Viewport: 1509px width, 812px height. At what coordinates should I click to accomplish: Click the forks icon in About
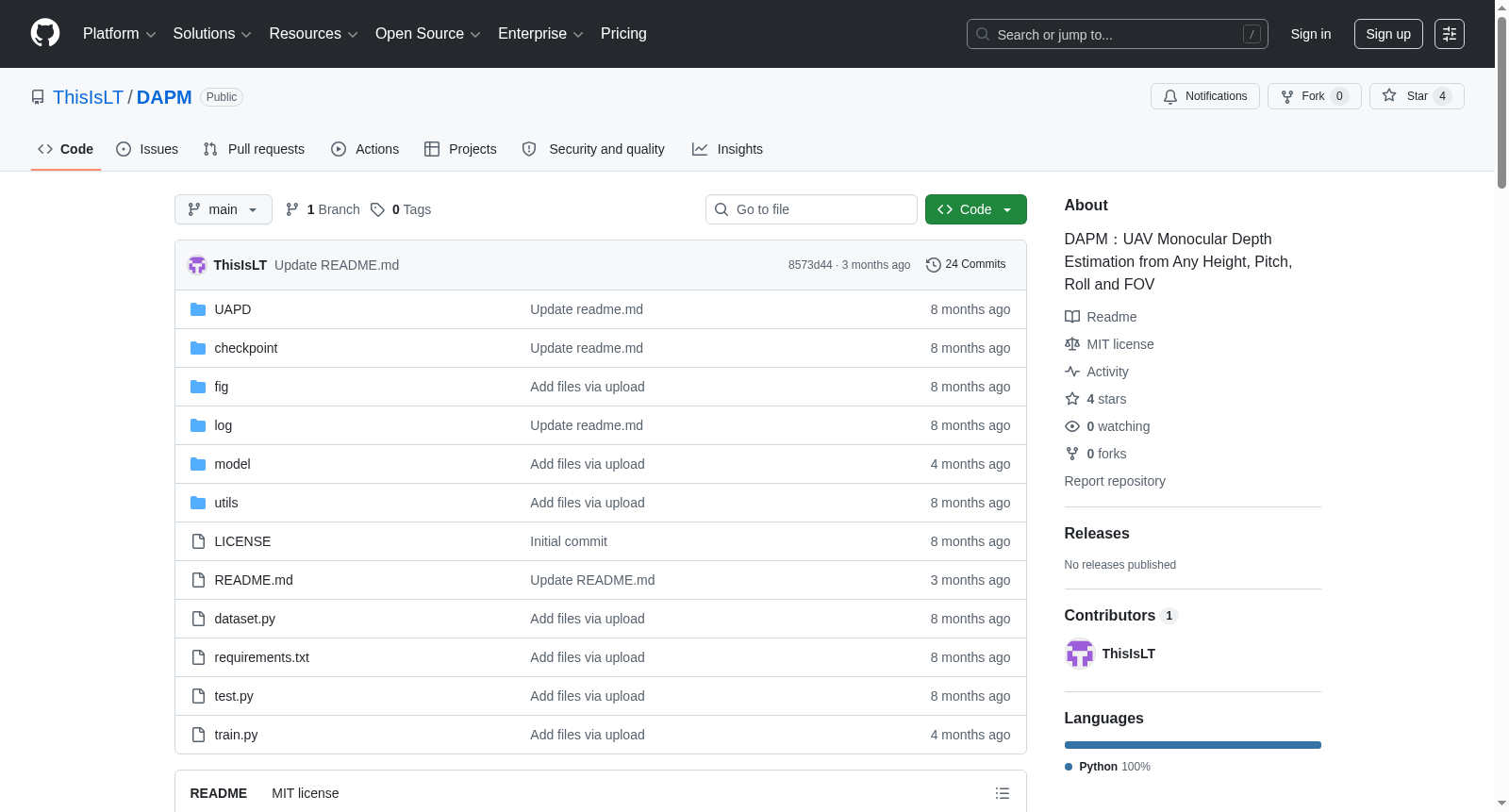click(x=1072, y=454)
